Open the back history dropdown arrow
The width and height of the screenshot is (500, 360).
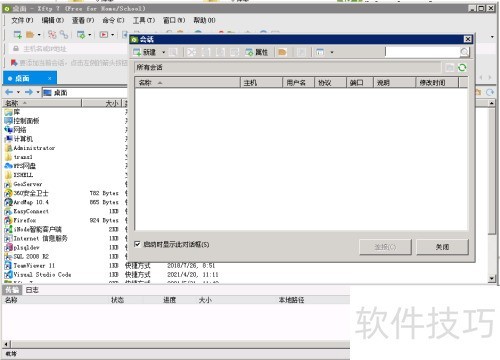(18, 92)
